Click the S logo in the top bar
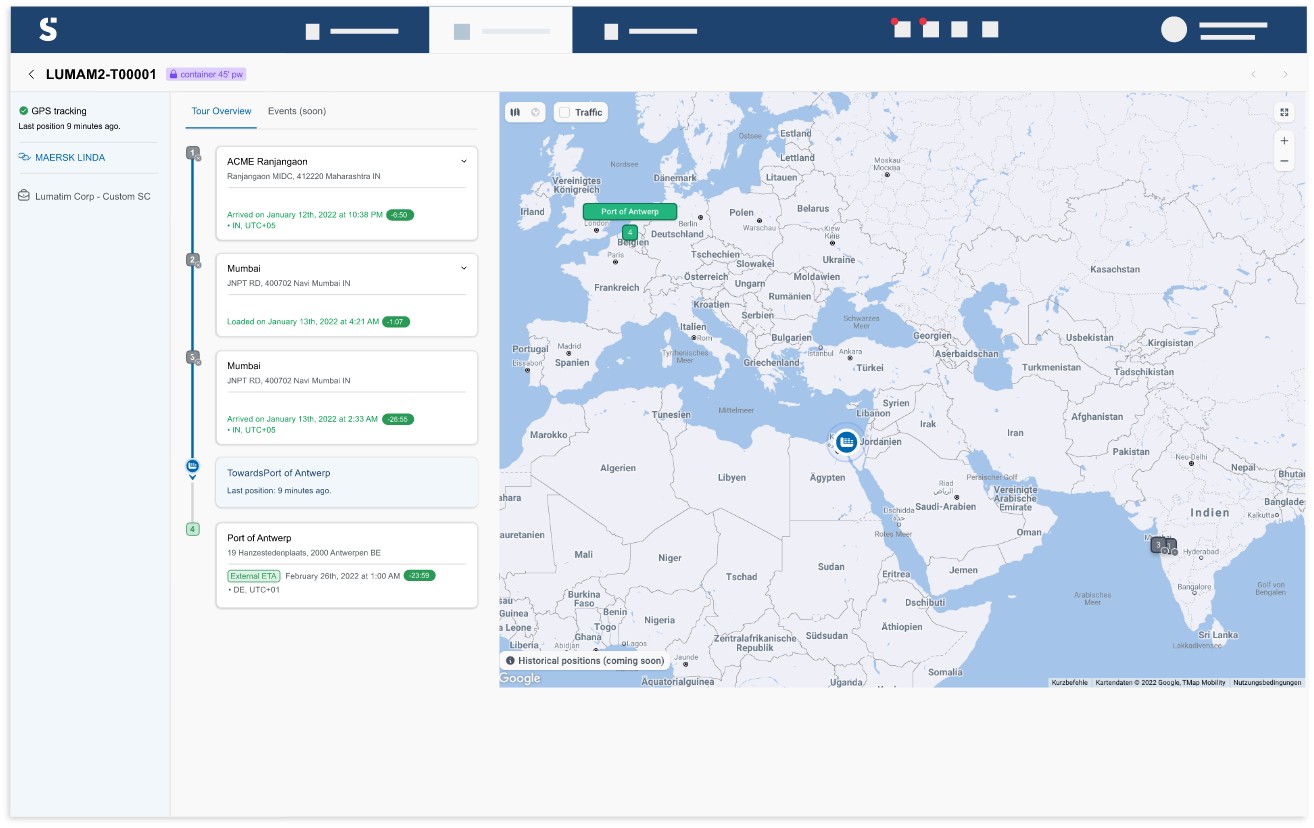The height and width of the screenshot is (828, 1314). pos(48,29)
